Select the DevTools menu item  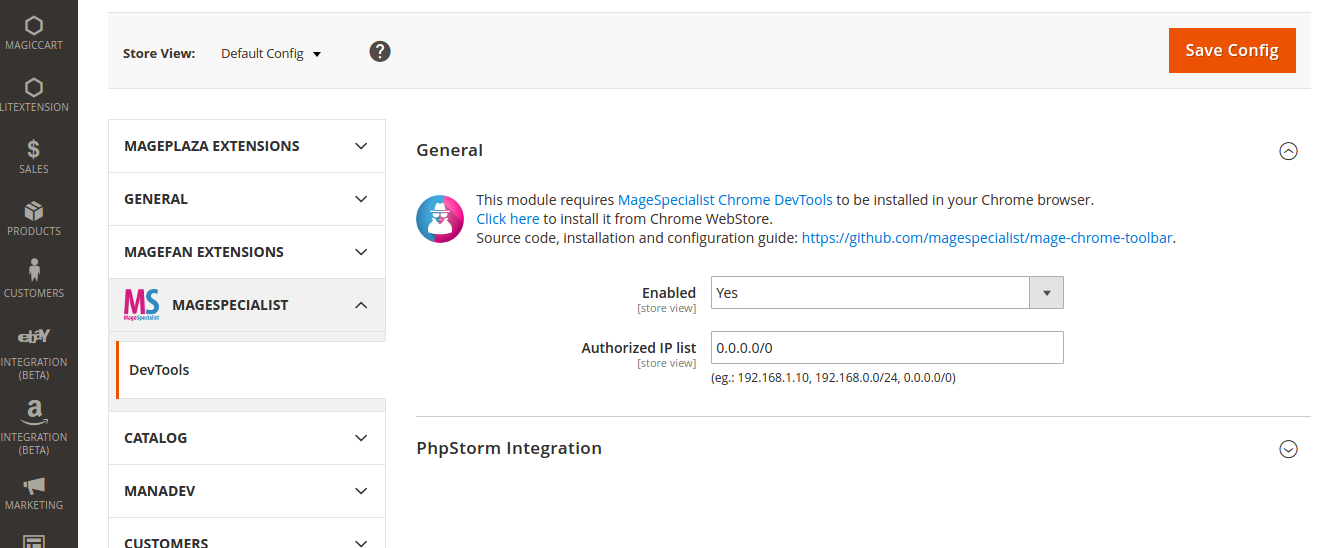coord(160,370)
